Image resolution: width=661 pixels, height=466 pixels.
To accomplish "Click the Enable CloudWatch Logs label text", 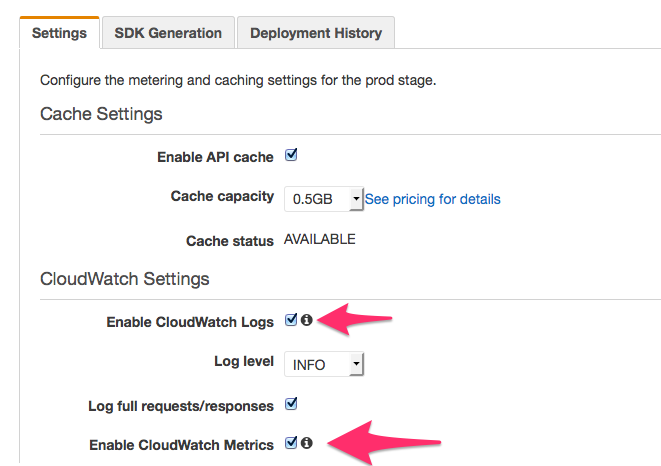I will 190,322.
